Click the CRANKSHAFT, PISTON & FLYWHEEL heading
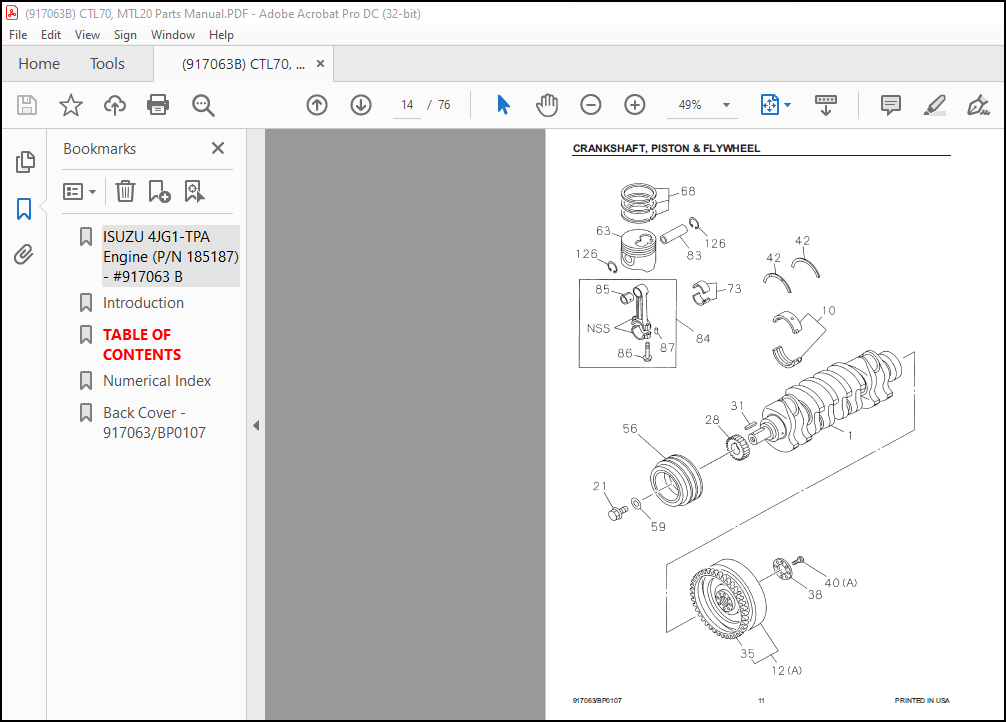Viewport: 1006px width, 722px height. [666, 148]
